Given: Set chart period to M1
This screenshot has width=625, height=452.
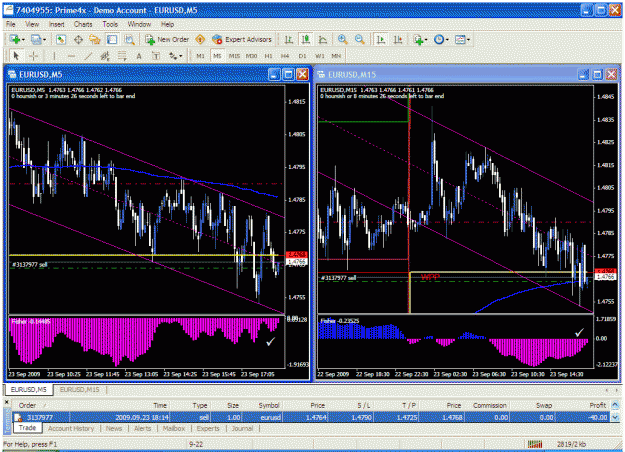Looking at the screenshot, I should pos(200,56).
